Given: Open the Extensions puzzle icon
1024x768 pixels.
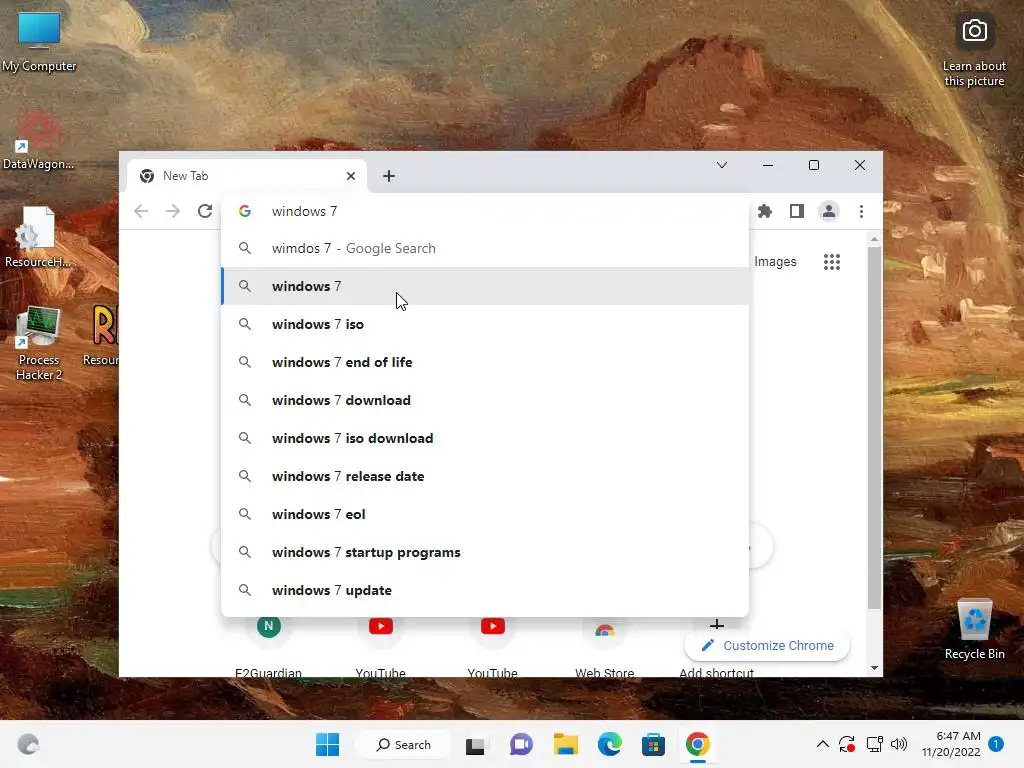Looking at the screenshot, I should pyautogui.click(x=765, y=211).
